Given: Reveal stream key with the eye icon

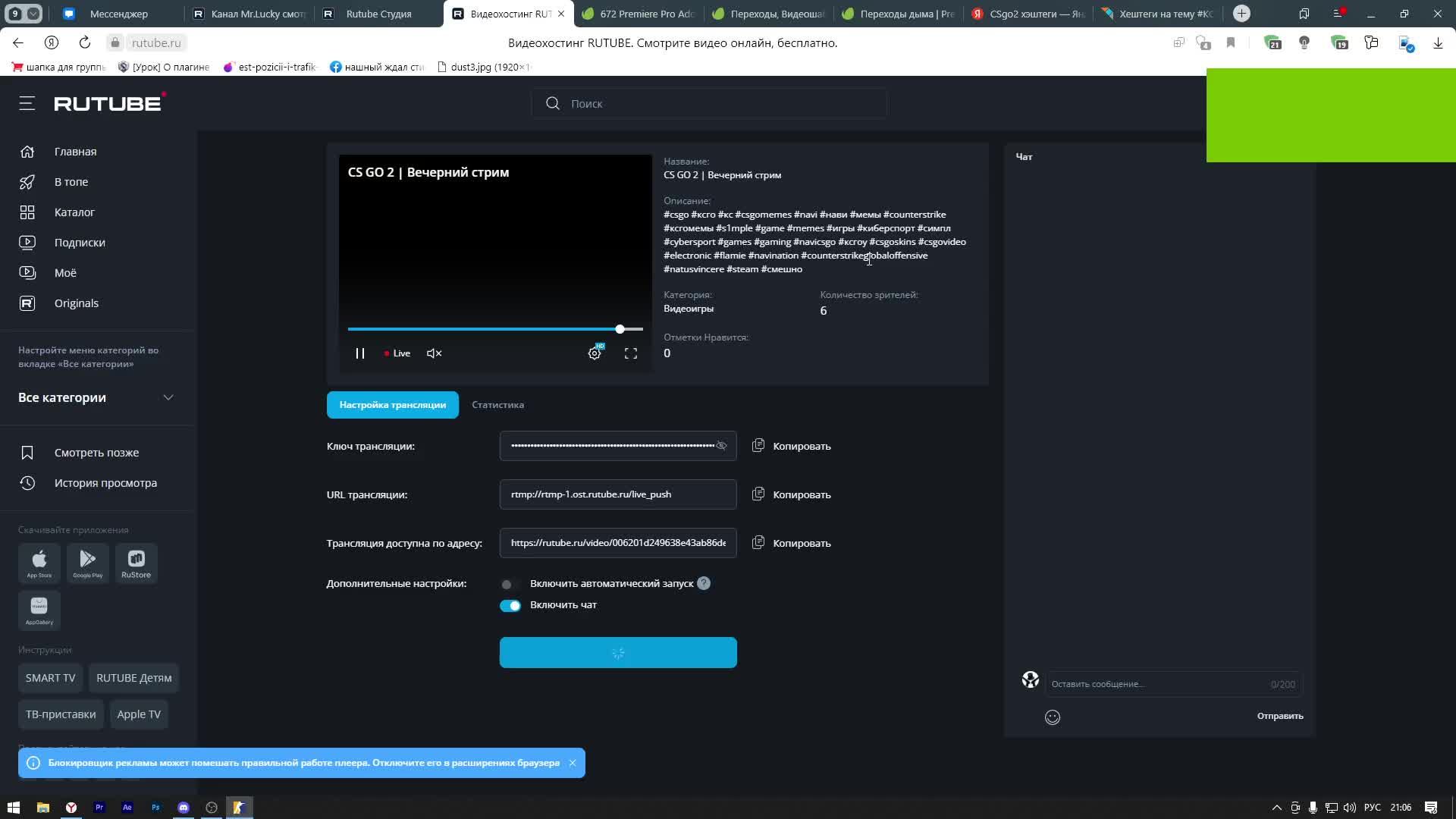Looking at the screenshot, I should pos(721,446).
